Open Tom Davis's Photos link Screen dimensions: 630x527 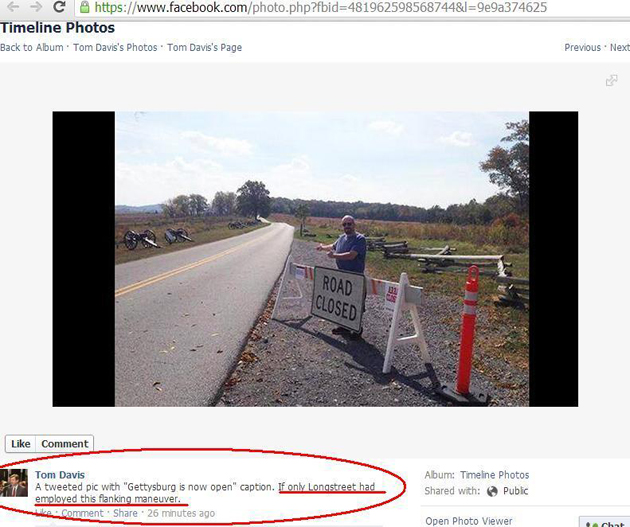115,47
